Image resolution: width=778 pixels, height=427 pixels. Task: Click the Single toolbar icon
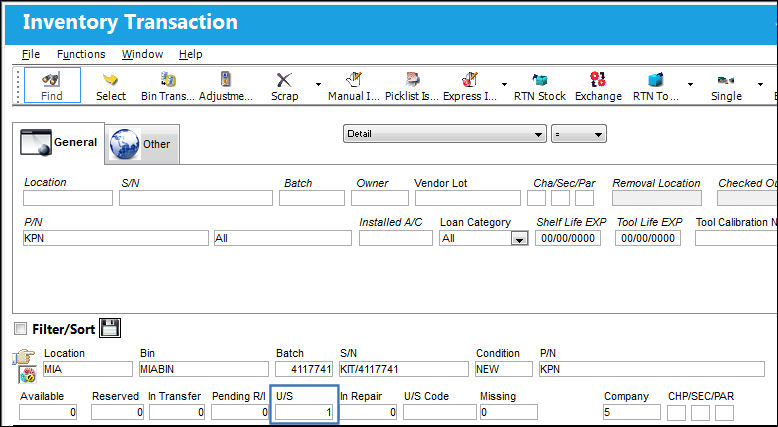726,85
